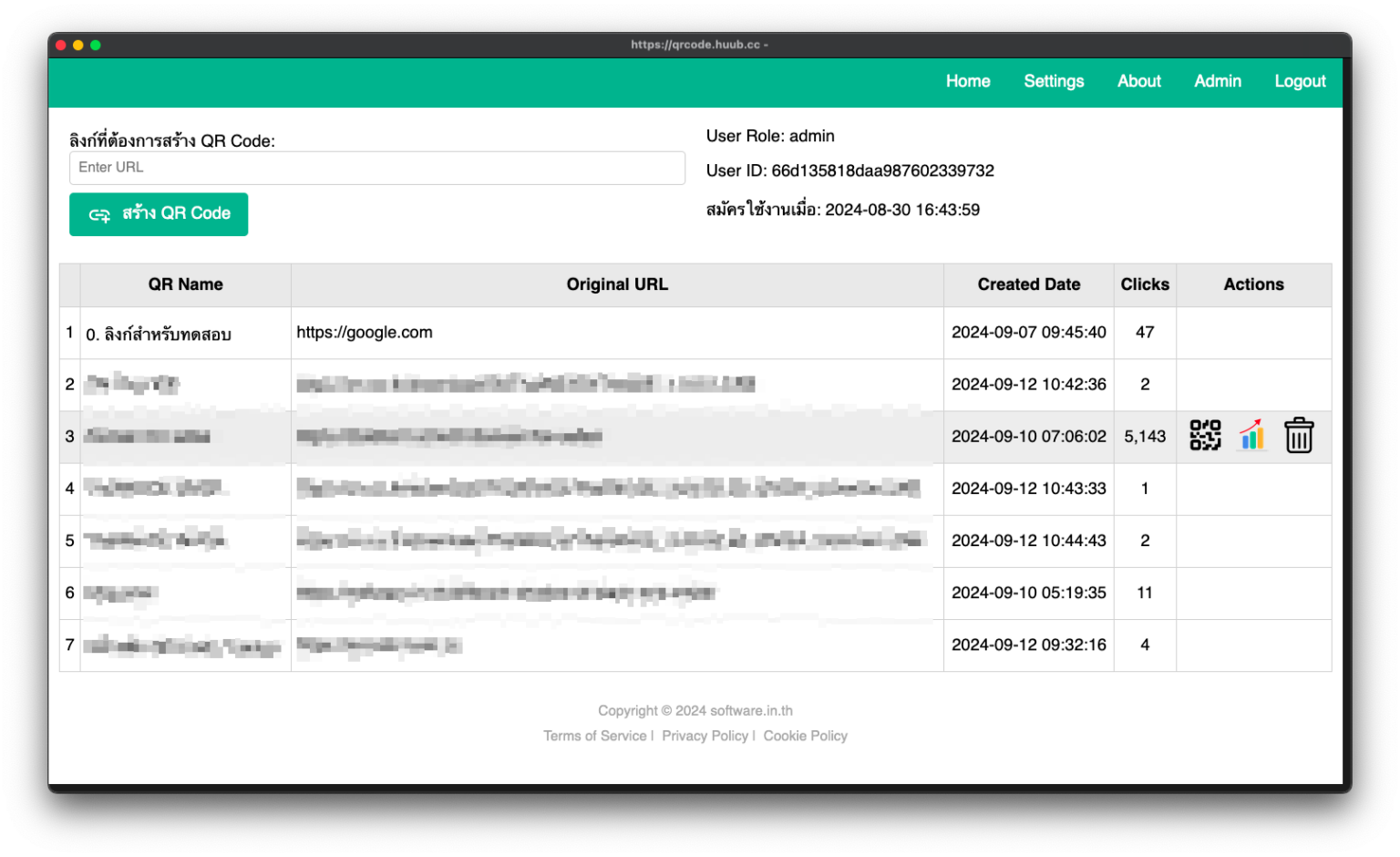View statistics chart icon for row 3
1400x857 pixels.
[x=1252, y=436]
